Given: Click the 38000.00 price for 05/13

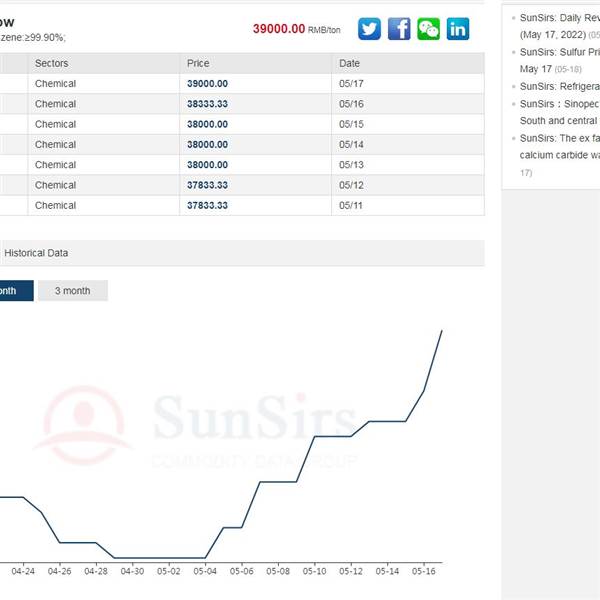Looking at the screenshot, I should coord(207,165).
